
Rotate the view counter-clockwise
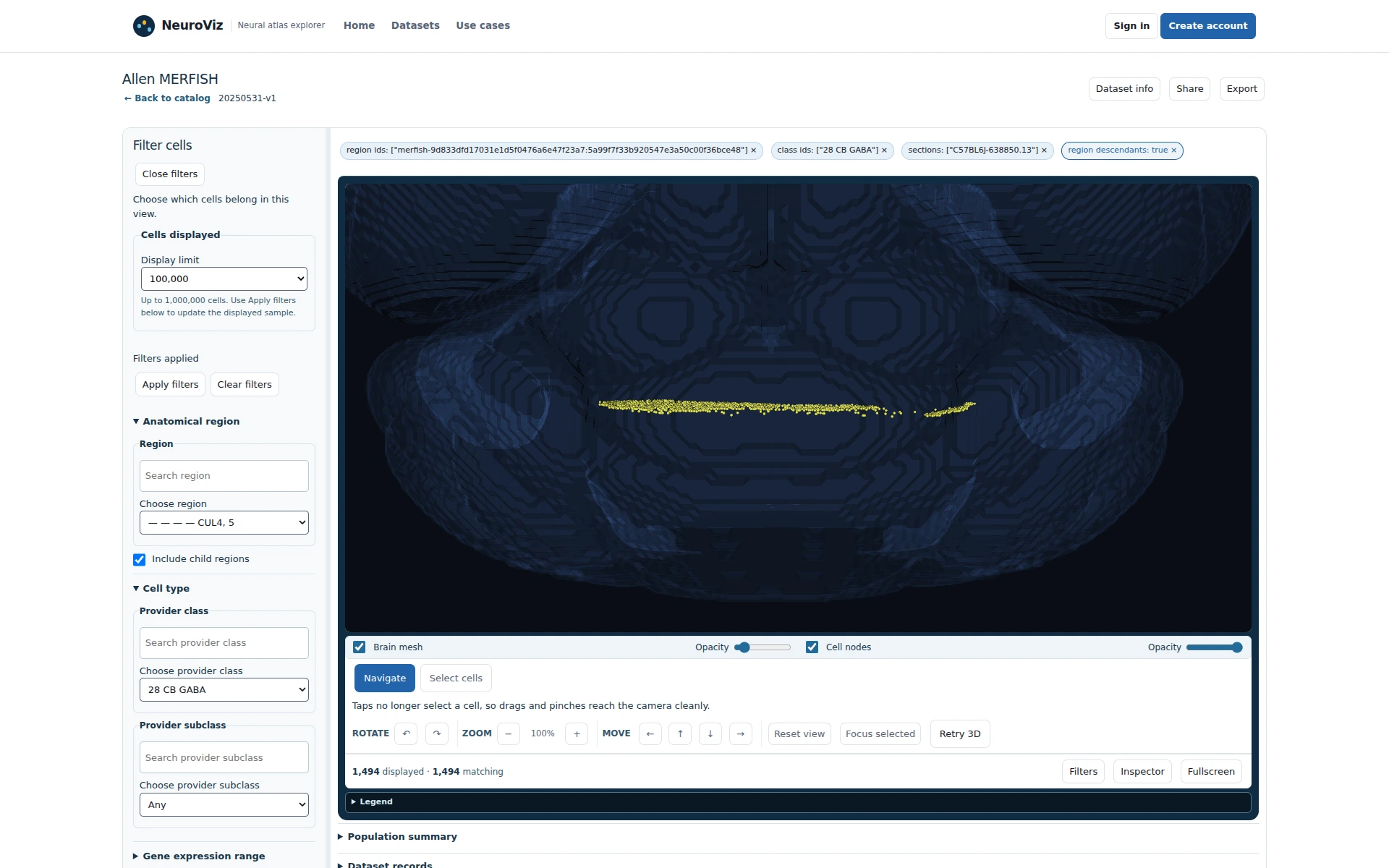click(406, 733)
